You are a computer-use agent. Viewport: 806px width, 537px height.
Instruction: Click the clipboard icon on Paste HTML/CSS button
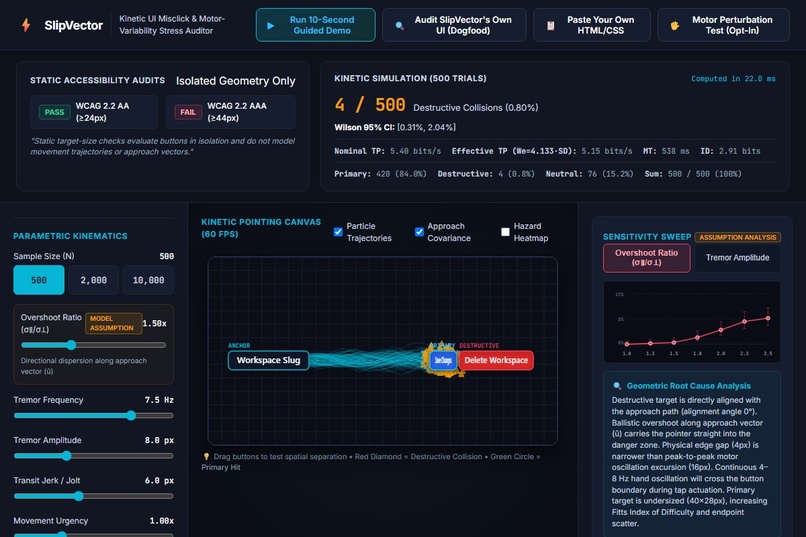click(551, 25)
